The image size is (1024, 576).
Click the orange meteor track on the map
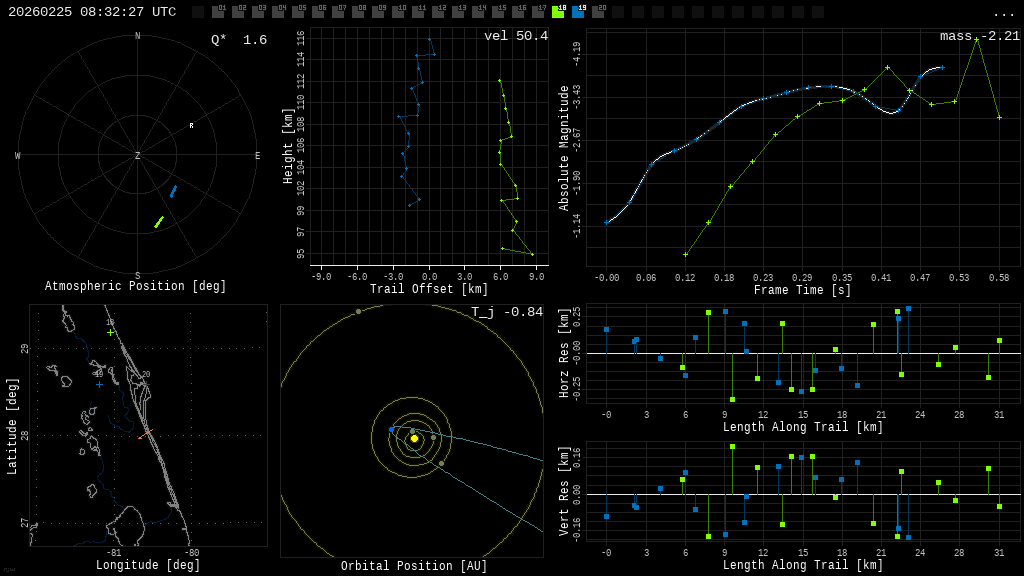tap(146, 434)
